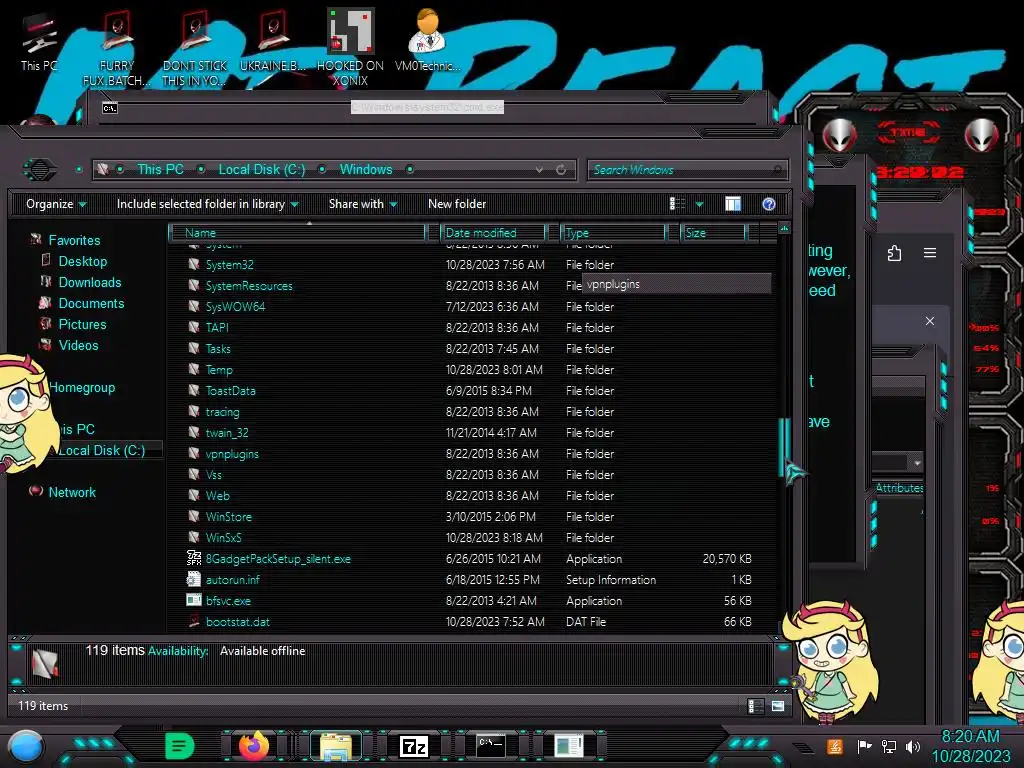The image size is (1024, 768).
Task: Click This PC in the address breadcrumb
Action: (160, 170)
